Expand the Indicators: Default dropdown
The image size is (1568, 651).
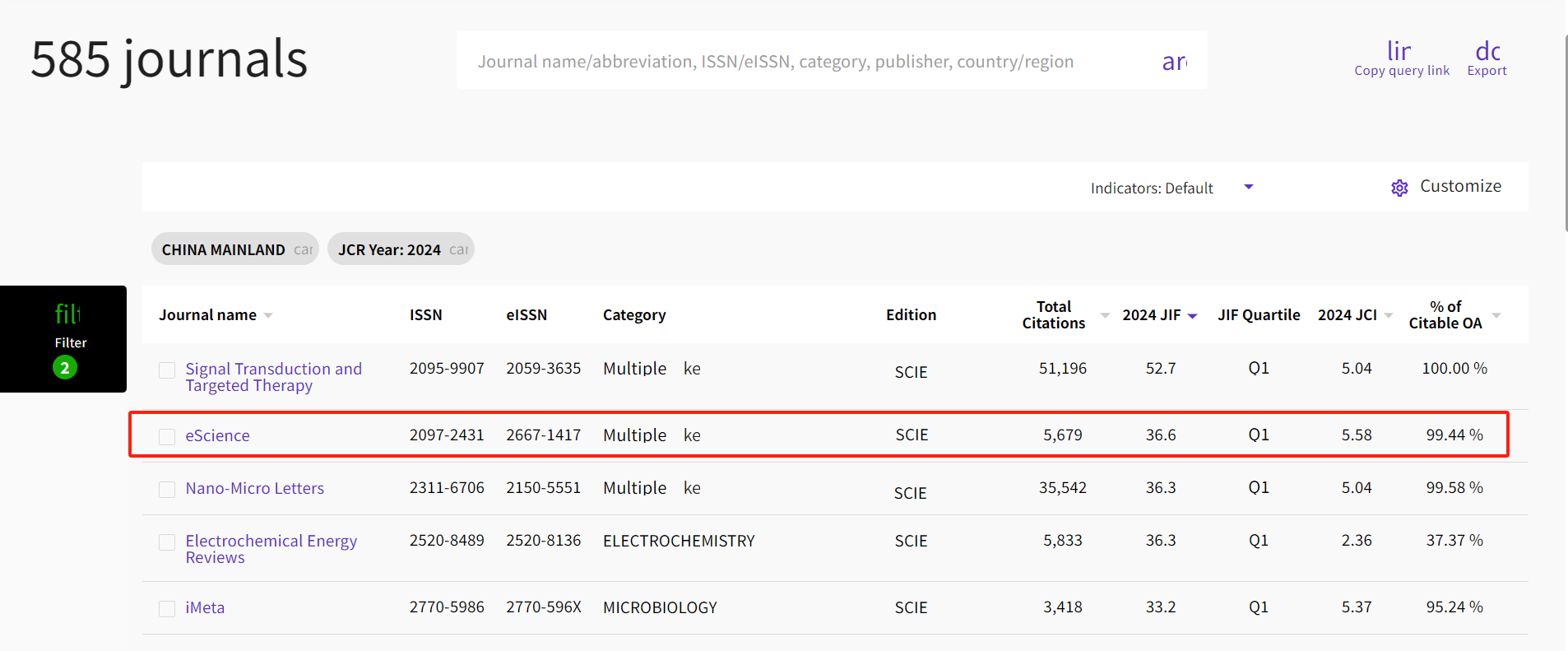pos(1248,187)
